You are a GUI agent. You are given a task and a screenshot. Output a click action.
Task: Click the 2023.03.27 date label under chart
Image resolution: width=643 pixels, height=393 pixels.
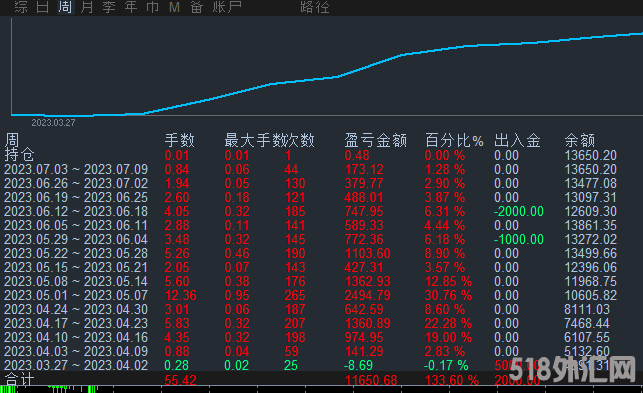point(53,122)
